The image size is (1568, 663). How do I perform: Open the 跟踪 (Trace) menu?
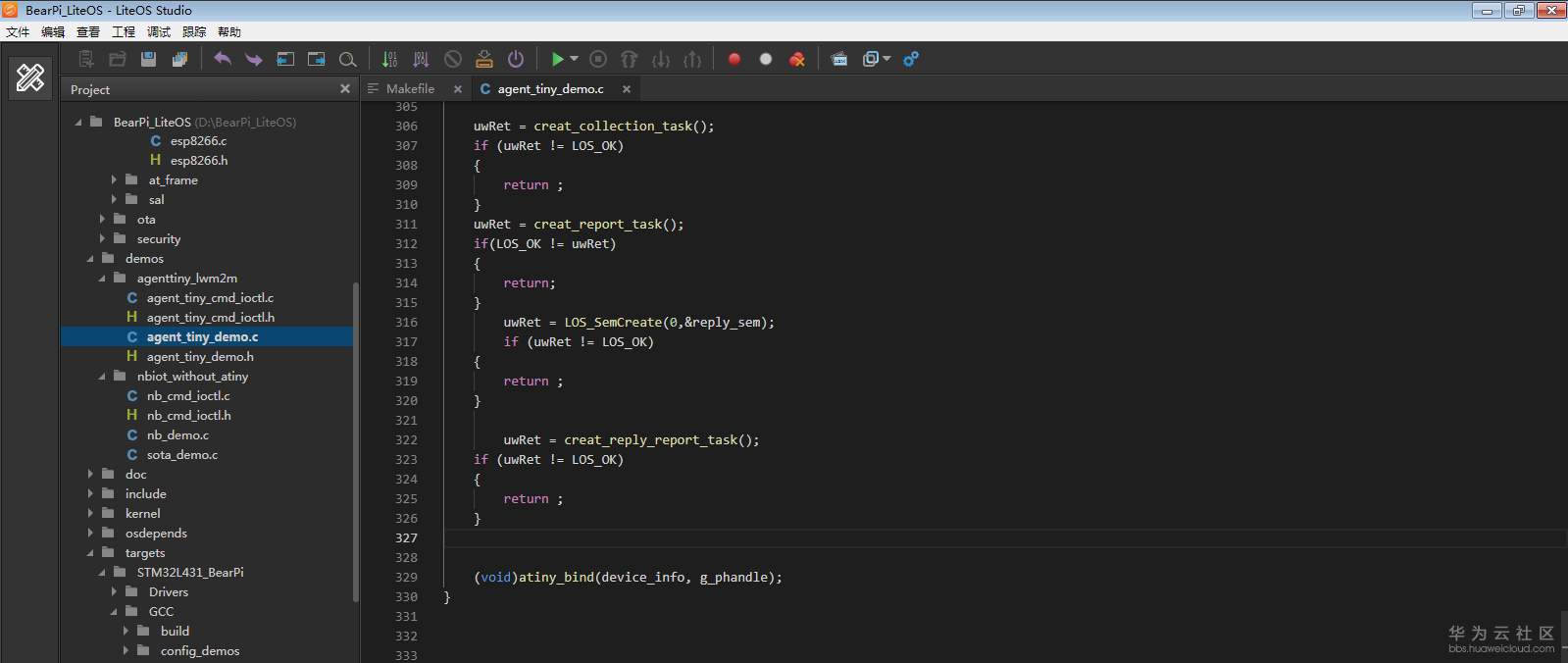tap(194, 31)
